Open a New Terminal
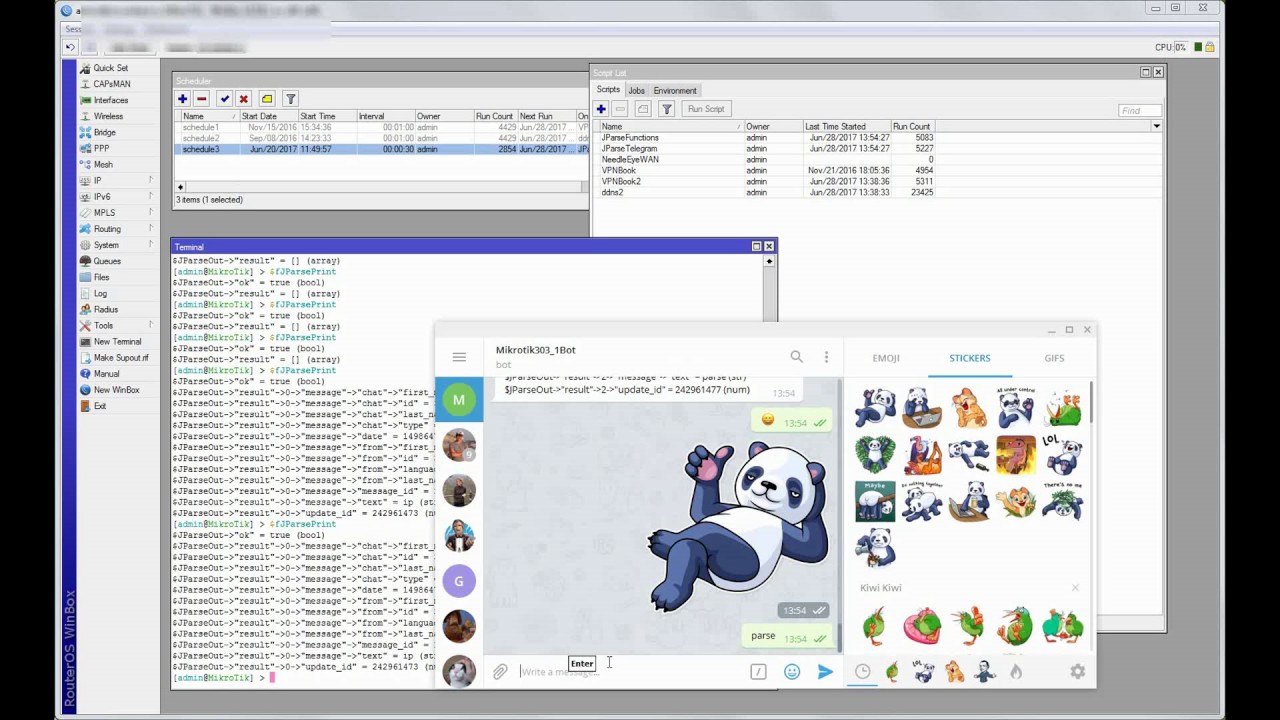This screenshot has height=720, width=1280. click(117, 341)
